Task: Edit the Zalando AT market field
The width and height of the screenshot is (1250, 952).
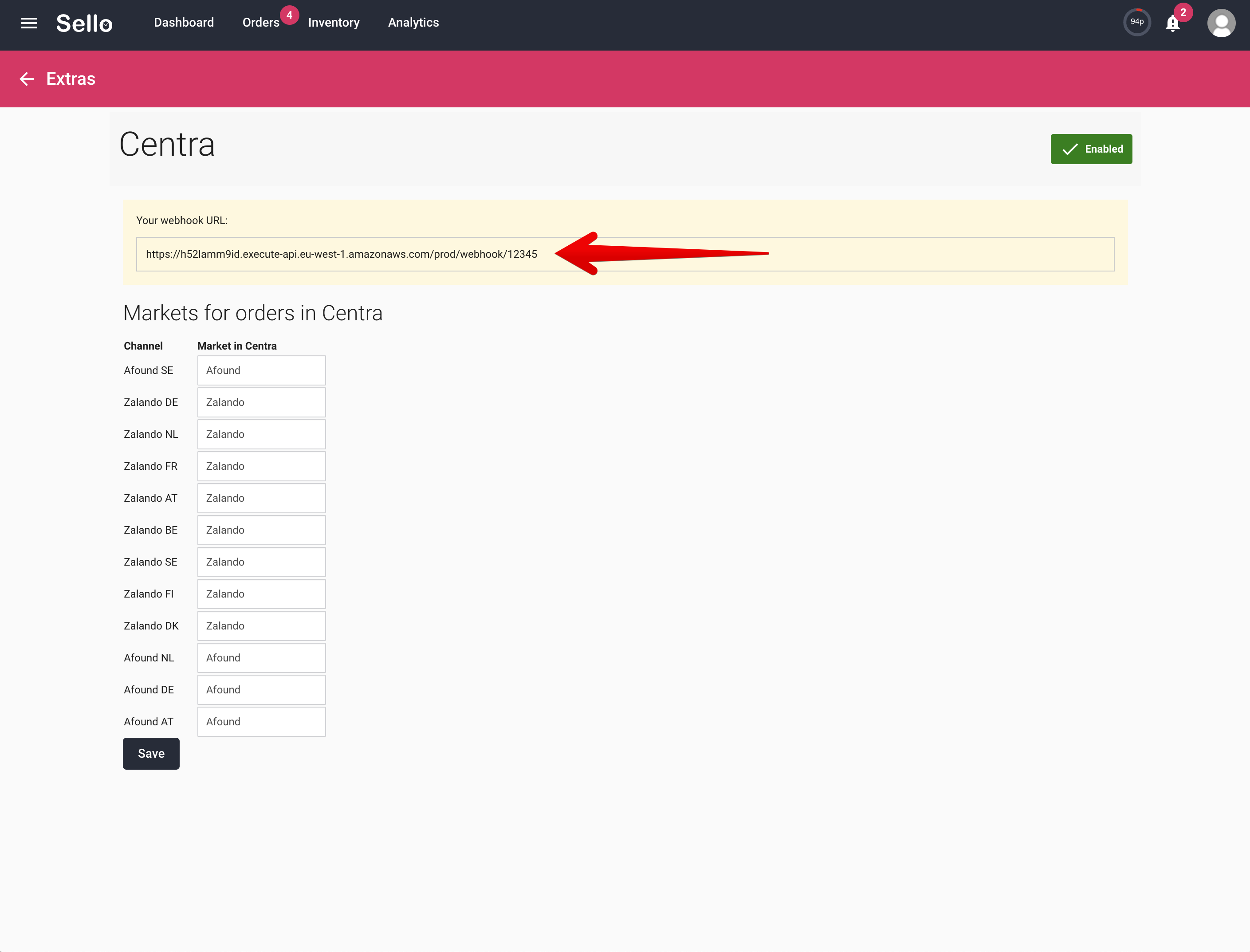Action: pyautogui.click(x=261, y=498)
